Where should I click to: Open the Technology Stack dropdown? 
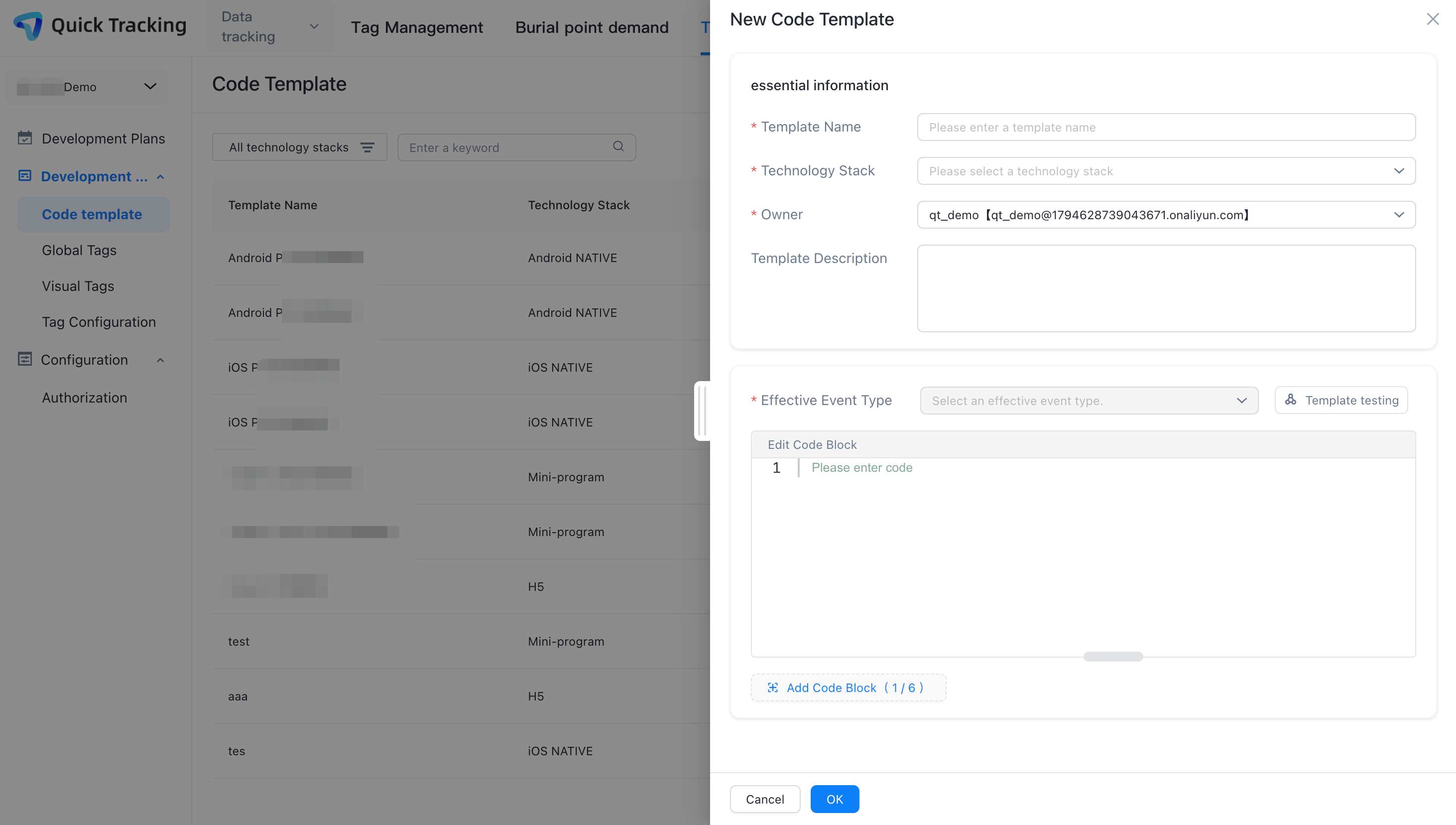(x=1166, y=171)
